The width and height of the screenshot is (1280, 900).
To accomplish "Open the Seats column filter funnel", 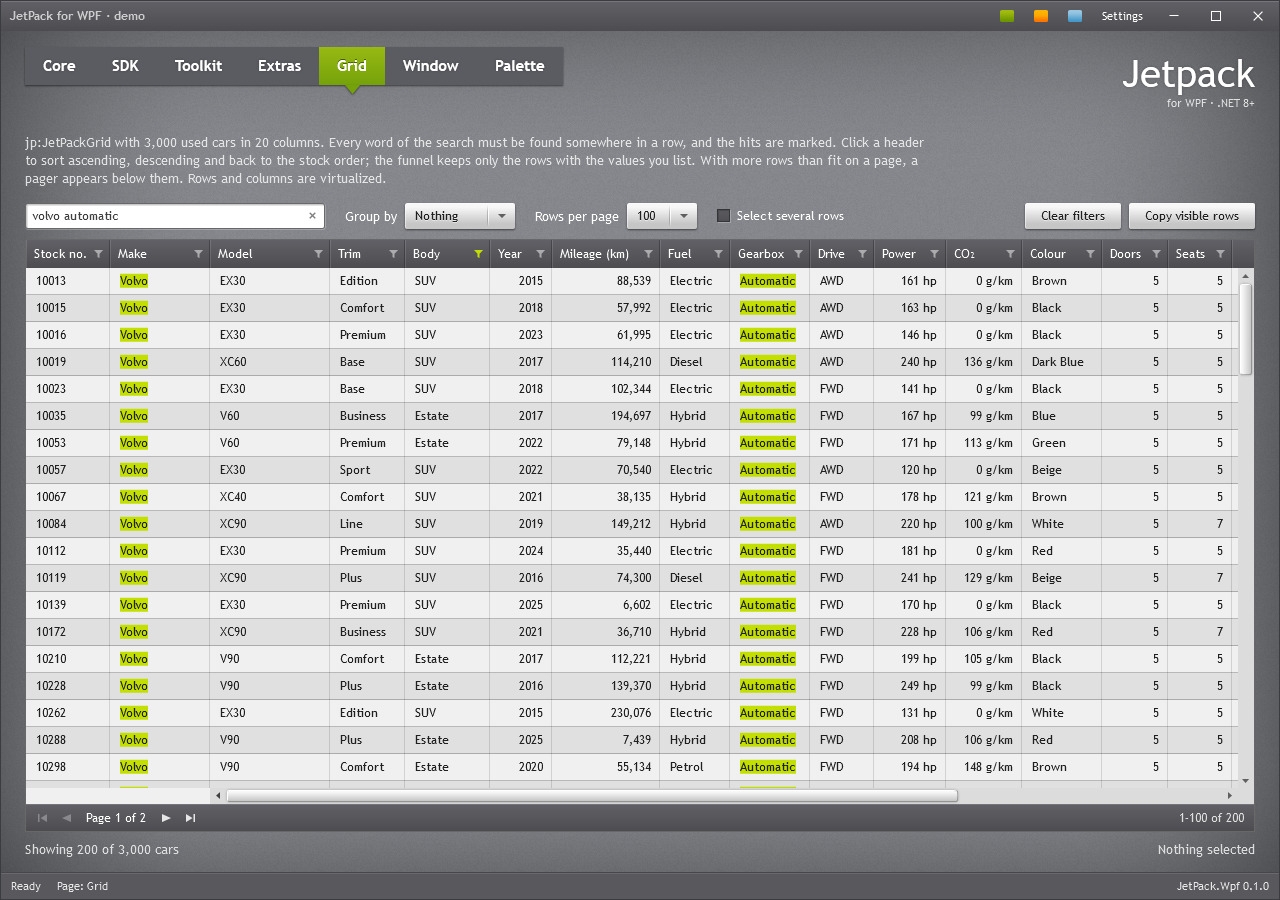I will coord(1220,254).
